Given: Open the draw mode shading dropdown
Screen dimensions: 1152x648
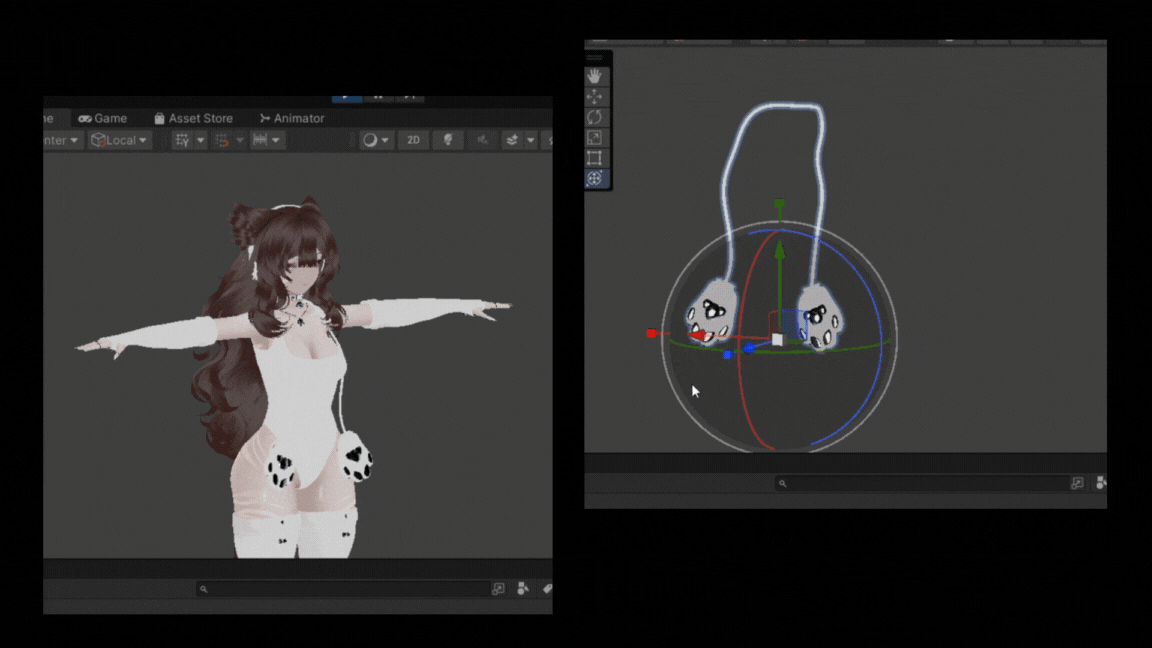Looking at the screenshot, I should tap(376, 140).
